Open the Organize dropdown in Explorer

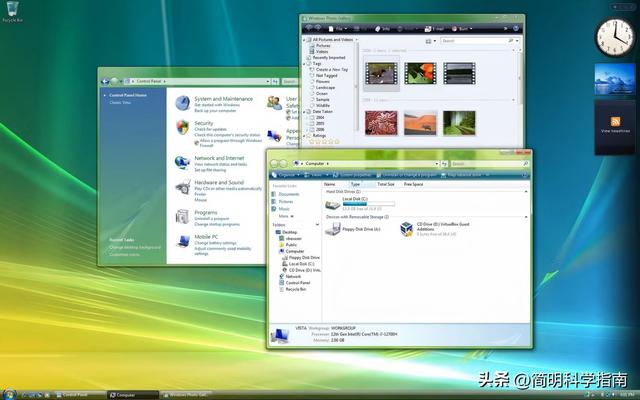pos(284,174)
